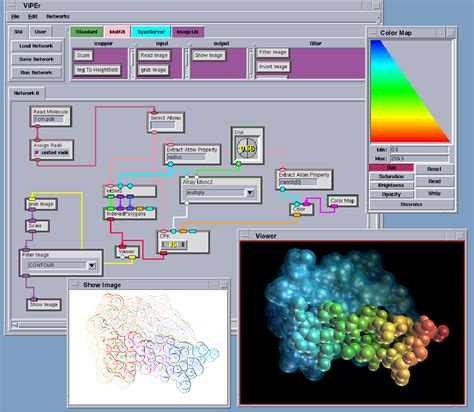474x412 pixels.
Task: Select the Color node
Action: (301, 209)
